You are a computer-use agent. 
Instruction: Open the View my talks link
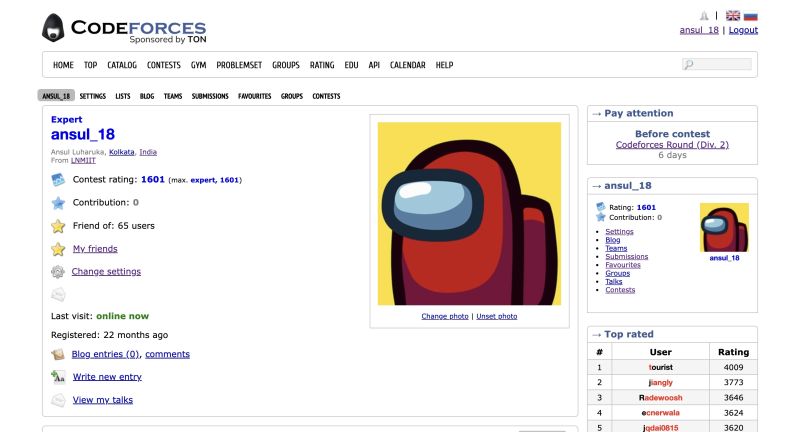click(103, 400)
